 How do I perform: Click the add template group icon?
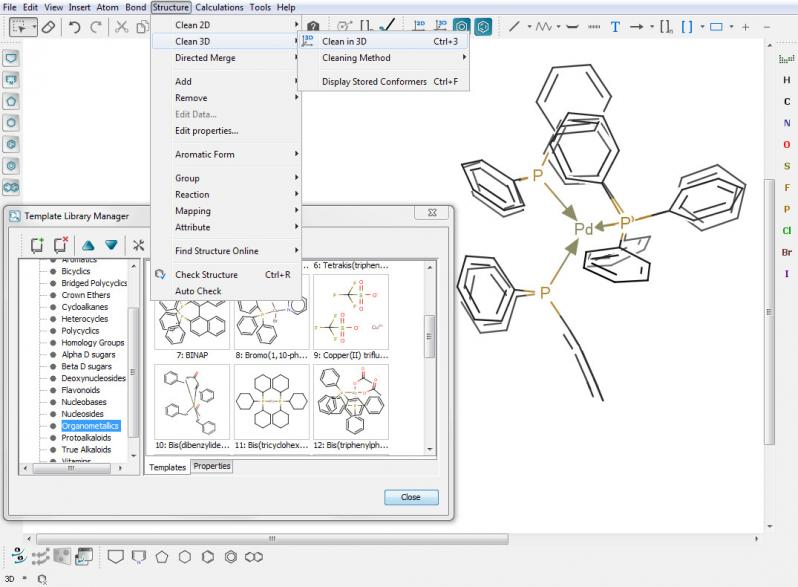pos(37,245)
